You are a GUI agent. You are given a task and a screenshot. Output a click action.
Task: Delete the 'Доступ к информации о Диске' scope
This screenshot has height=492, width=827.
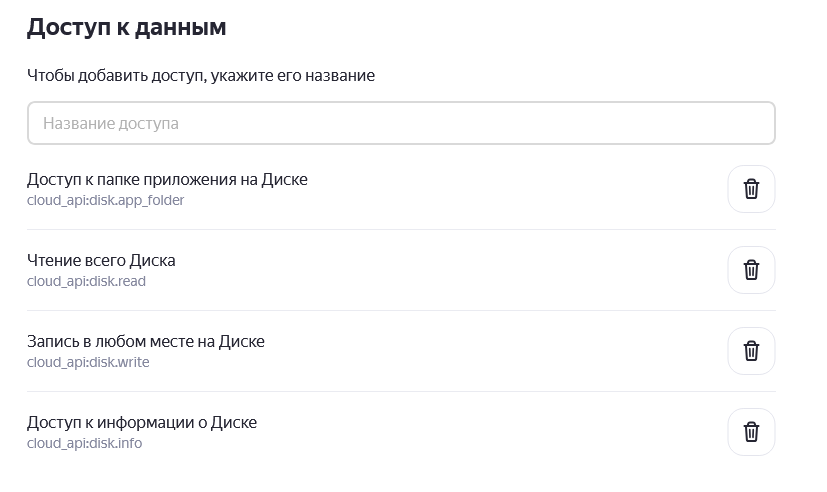751,432
